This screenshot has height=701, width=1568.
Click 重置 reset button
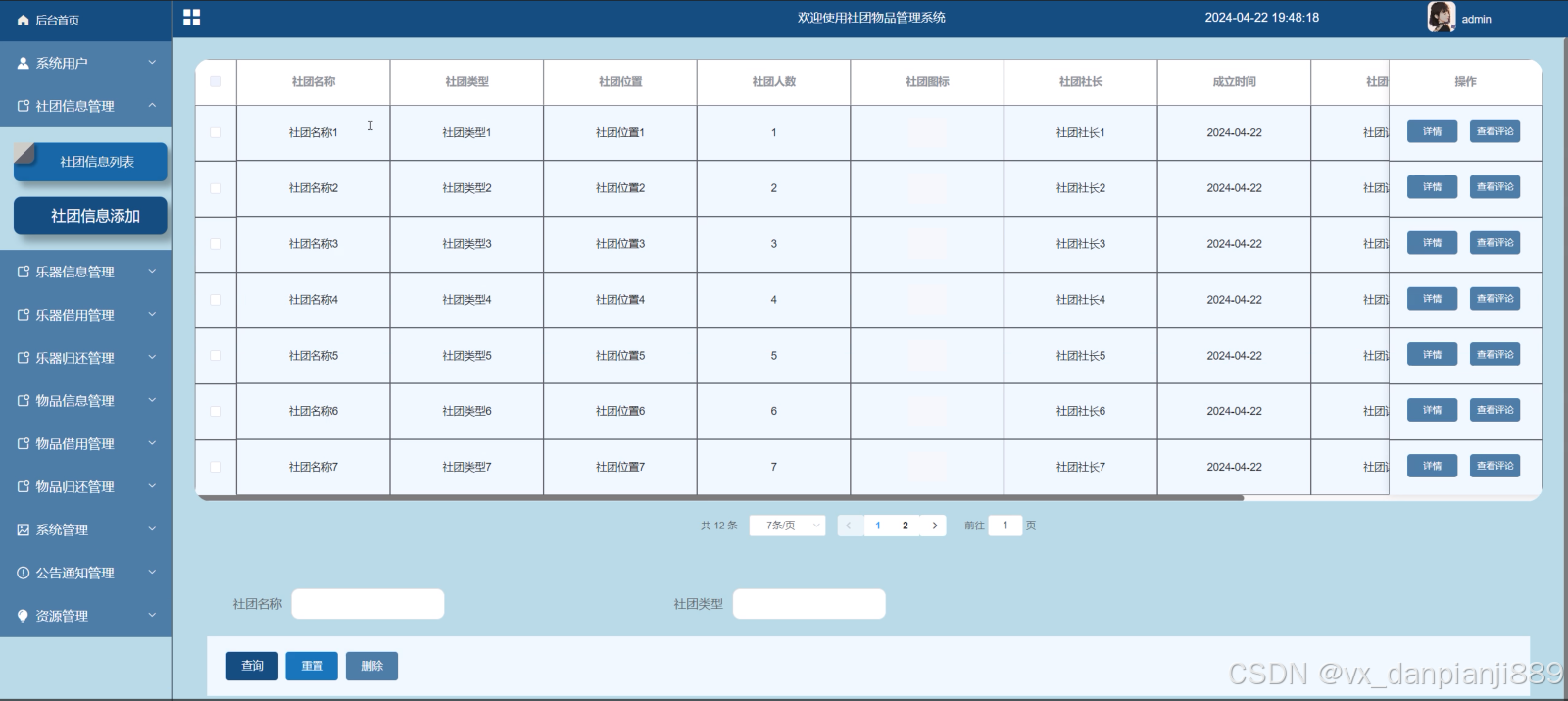[x=312, y=666]
